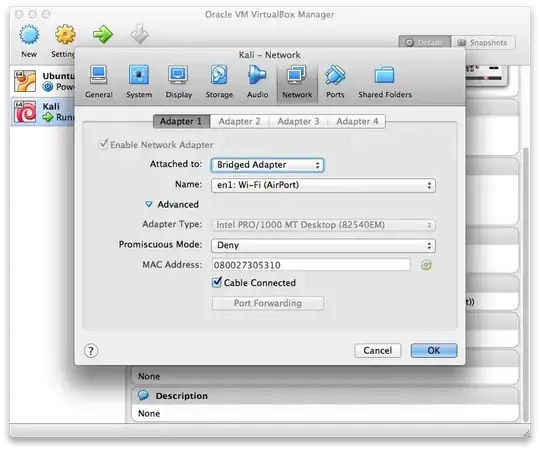Select the Ubuntu VM in the list
Viewport: 540px width, 451px height.
[43, 81]
